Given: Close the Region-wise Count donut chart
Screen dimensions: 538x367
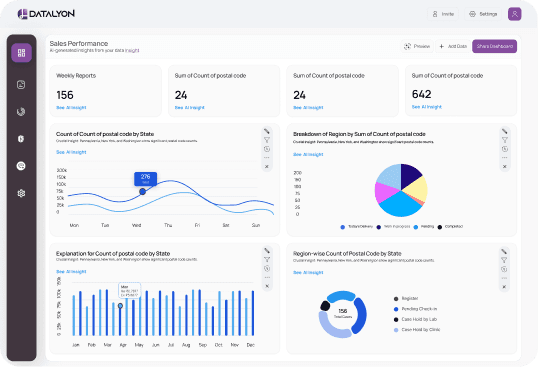Looking at the screenshot, I should click(504, 287).
